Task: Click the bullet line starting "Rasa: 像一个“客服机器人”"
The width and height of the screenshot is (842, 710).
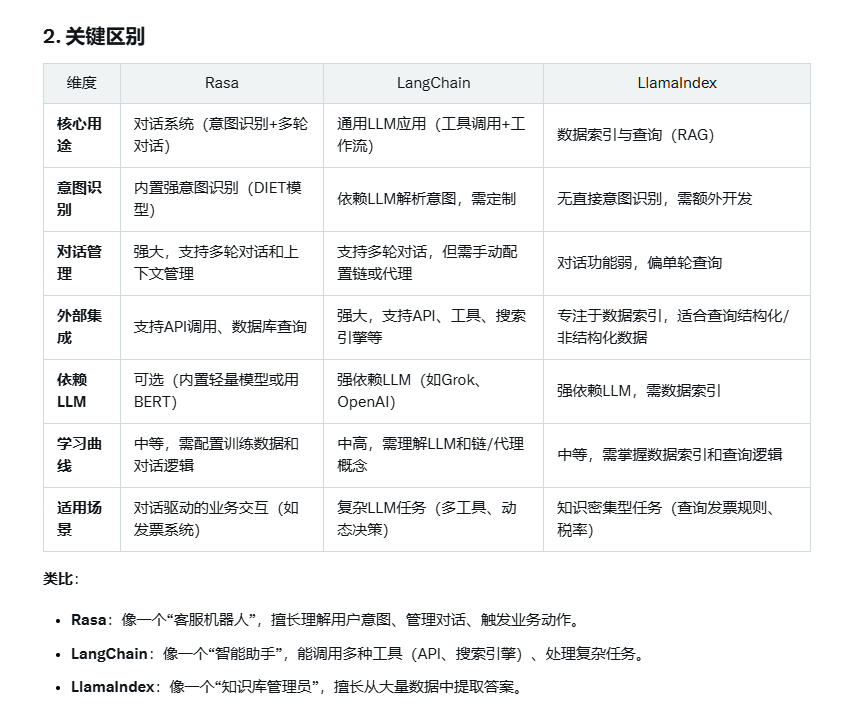Action: [x=326, y=620]
